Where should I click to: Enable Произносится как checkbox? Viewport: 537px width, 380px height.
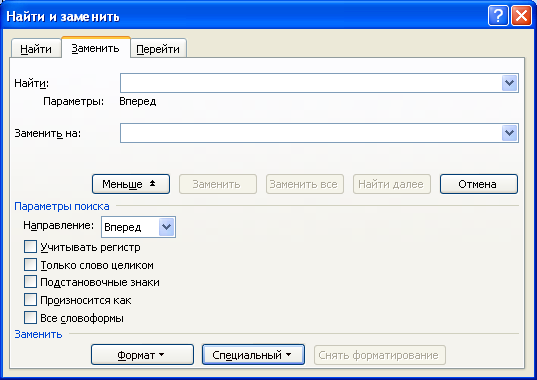pos(30,300)
